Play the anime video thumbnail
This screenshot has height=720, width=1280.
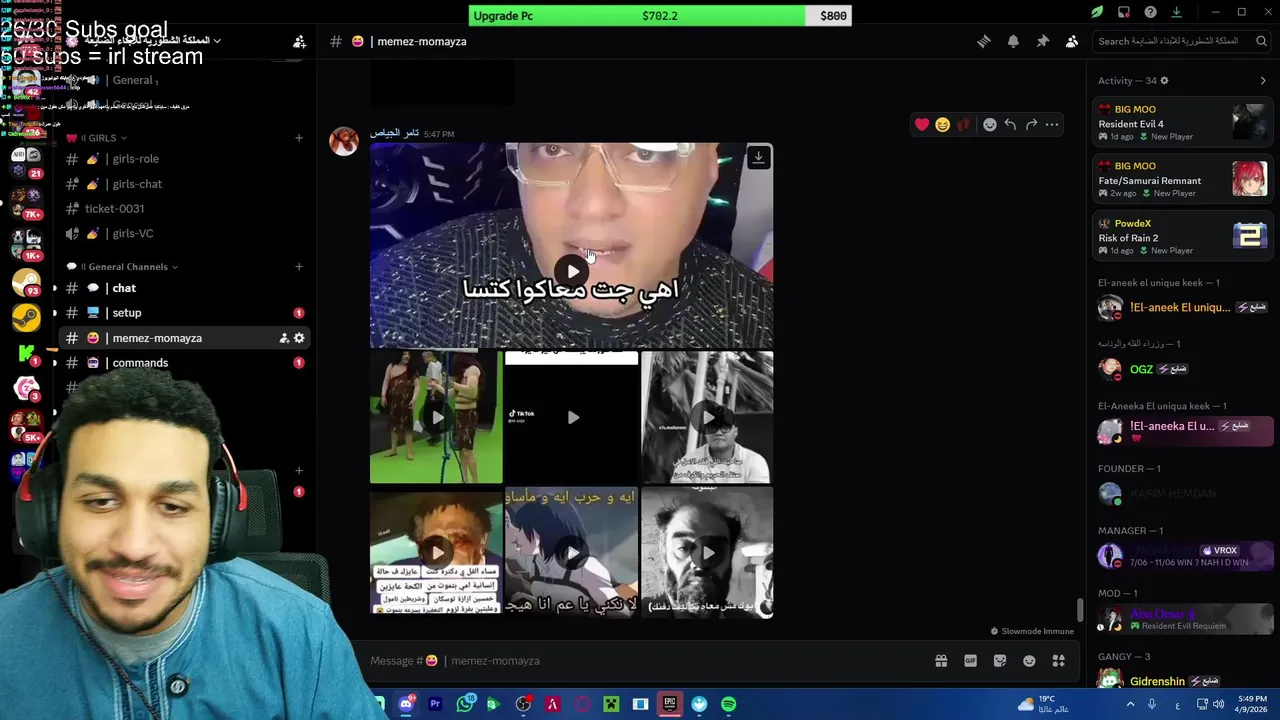pos(572,552)
